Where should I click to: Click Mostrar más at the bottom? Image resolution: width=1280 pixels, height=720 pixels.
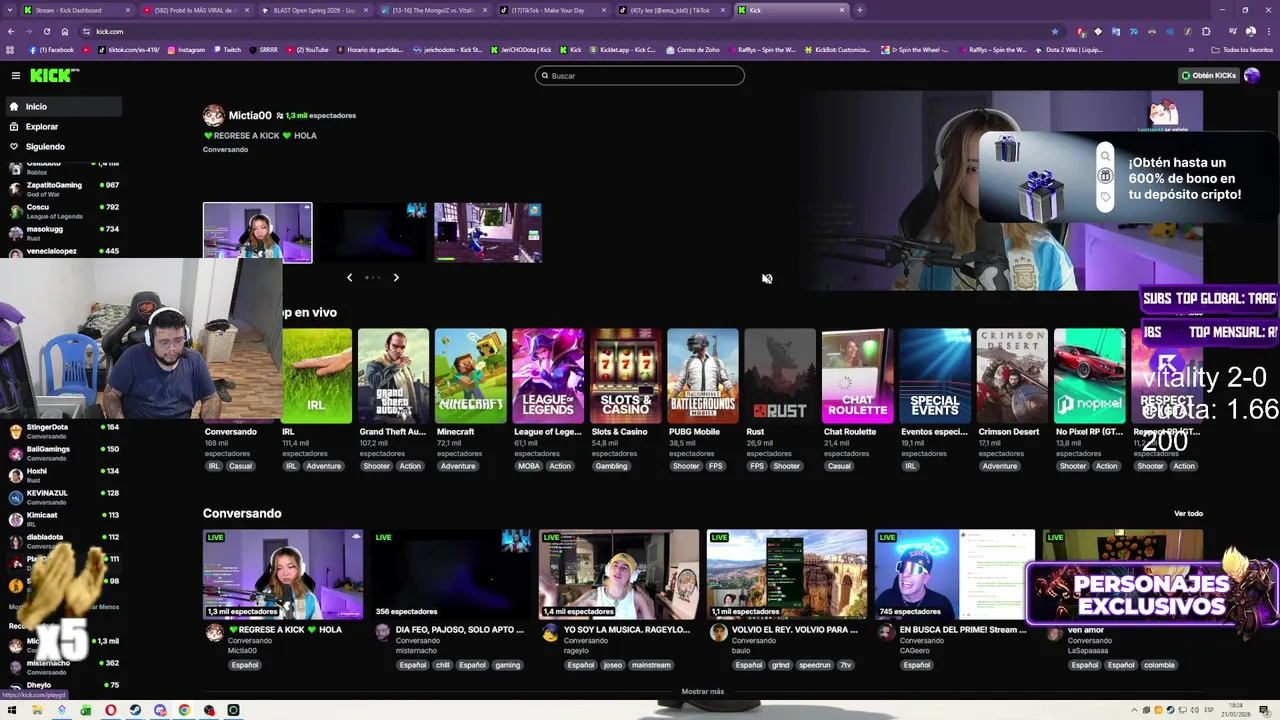point(703,691)
